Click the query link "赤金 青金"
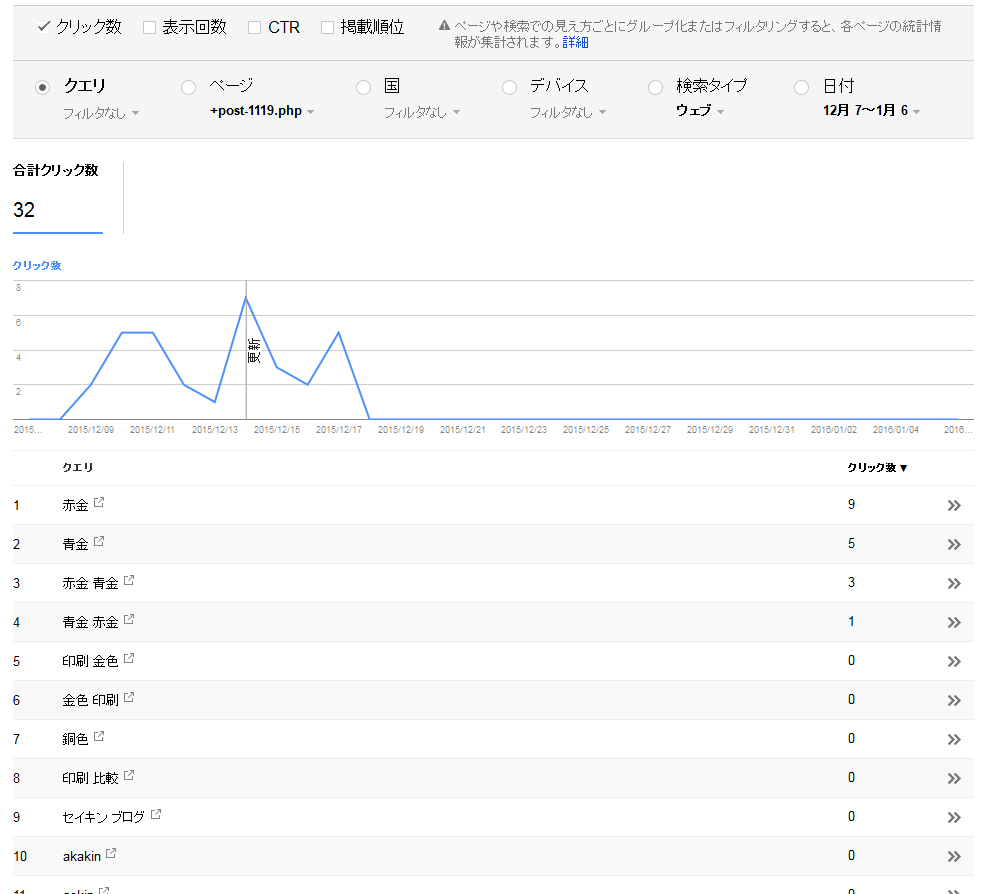 click(x=90, y=582)
